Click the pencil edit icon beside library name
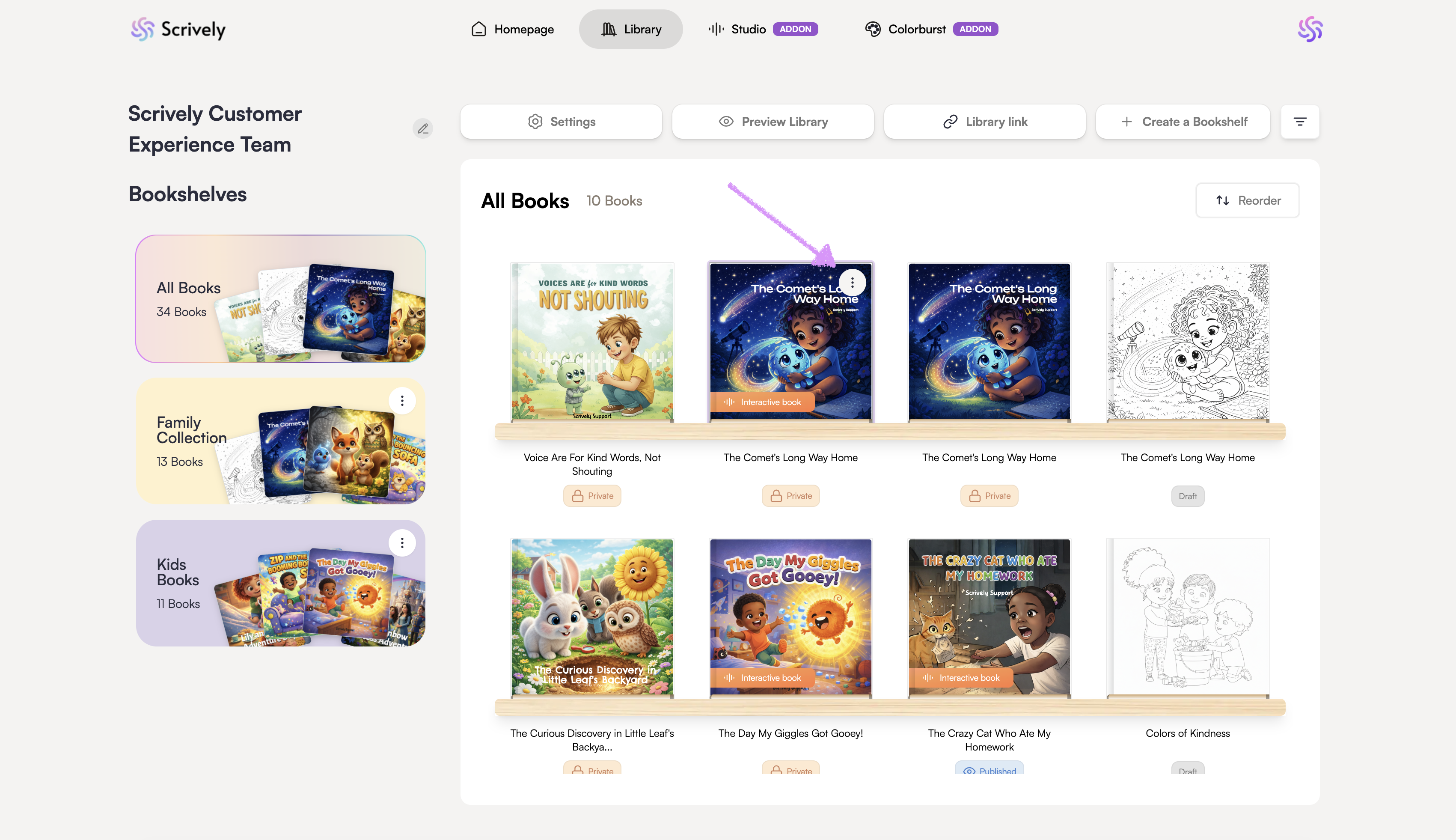The image size is (1456, 840). [423, 128]
